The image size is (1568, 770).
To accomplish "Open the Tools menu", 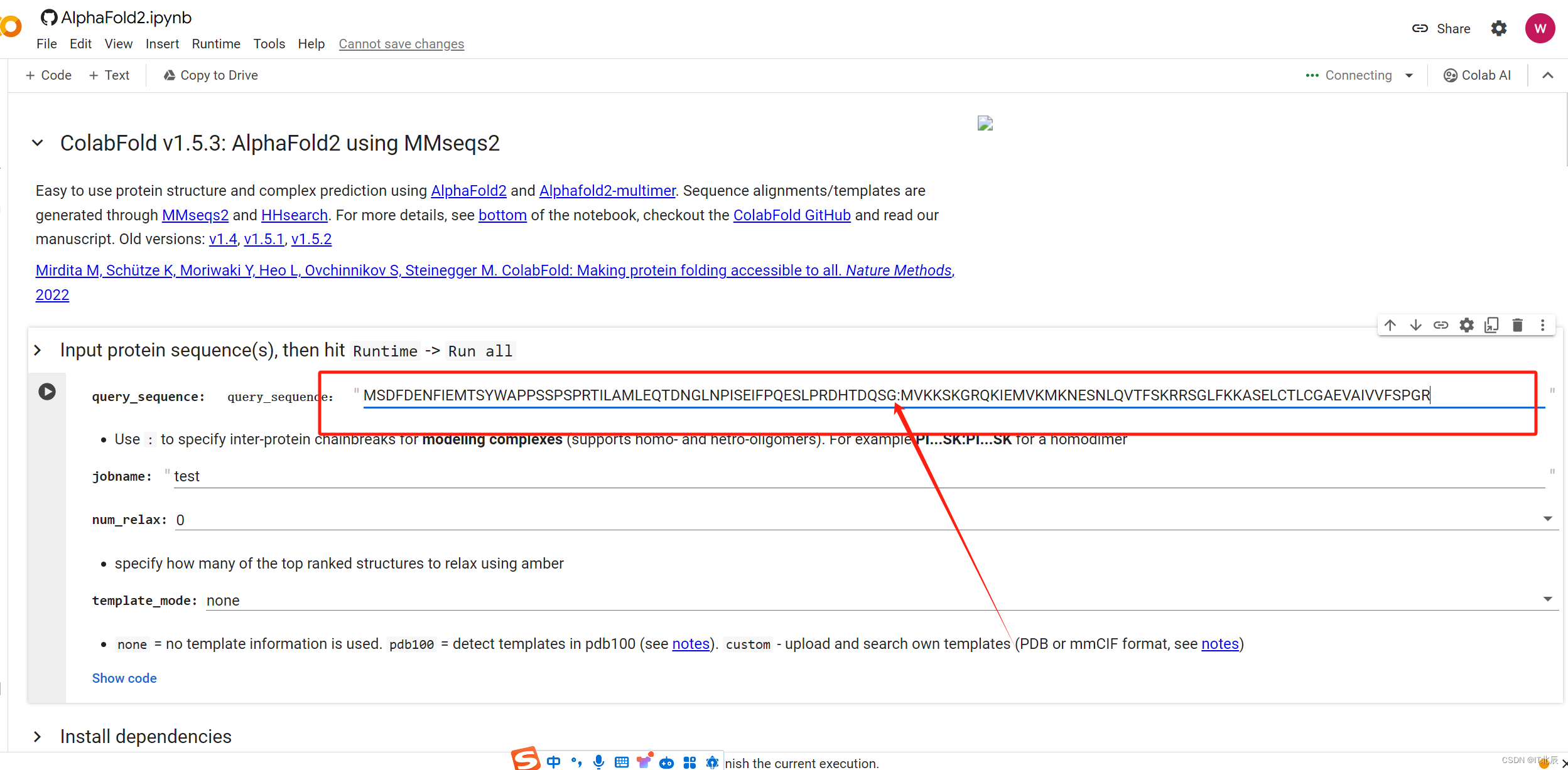I will [269, 44].
